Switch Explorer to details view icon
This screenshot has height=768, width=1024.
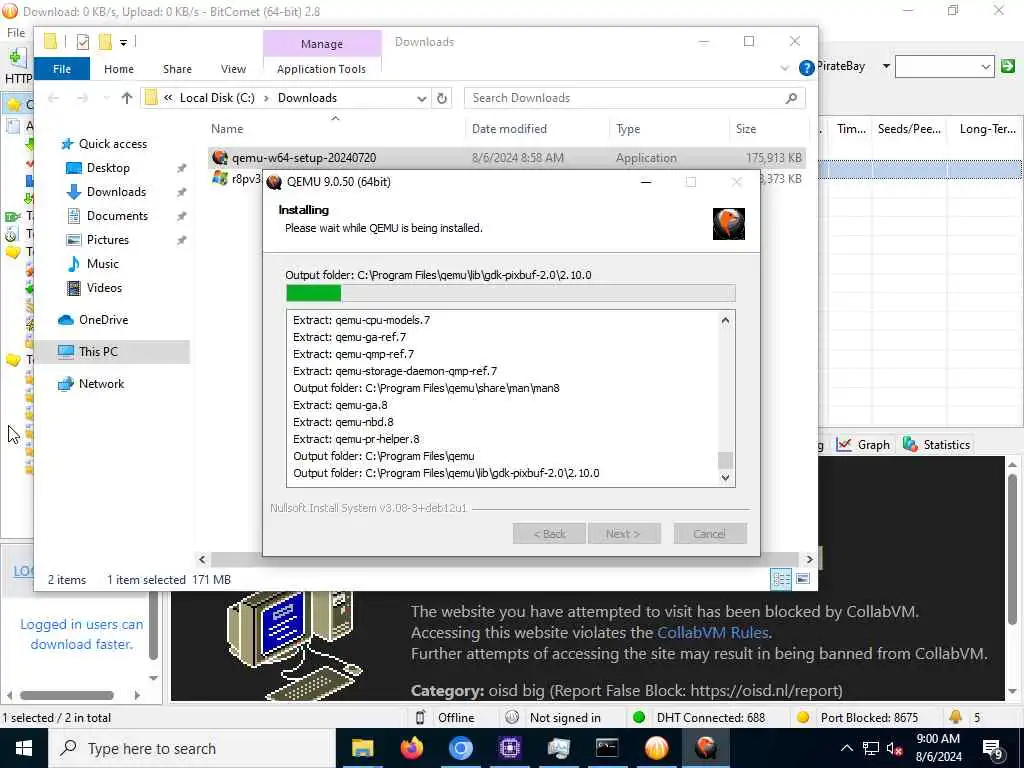781,579
